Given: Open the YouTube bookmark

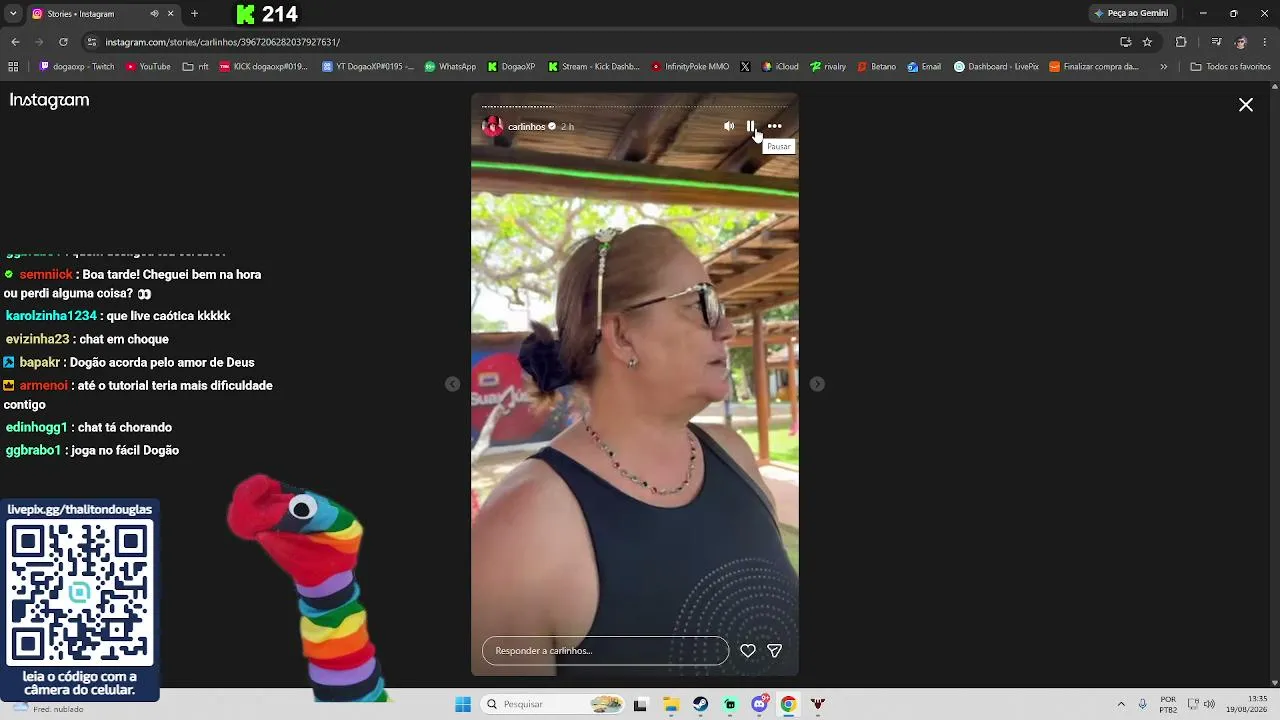Looking at the screenshot, I should tap(148, 67).
